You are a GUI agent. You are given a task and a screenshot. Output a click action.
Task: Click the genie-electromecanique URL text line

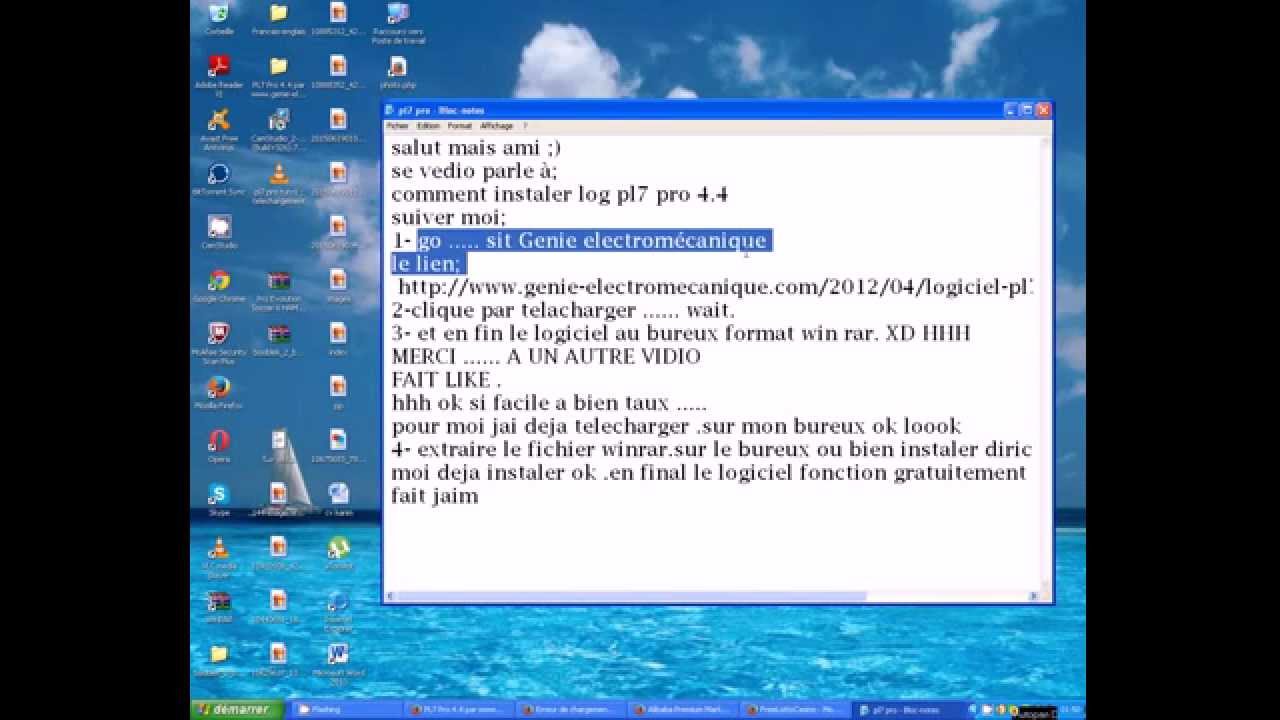pyautogui.click(x=715, y=287)
